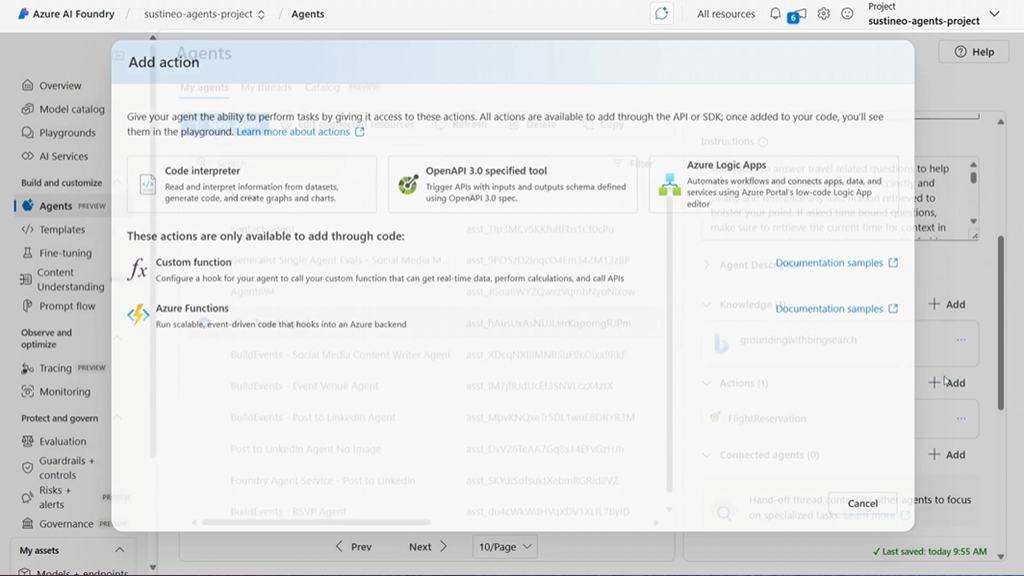Click the Monitoring sidebar icon
This screenshot has width=1024, height=576.
(27, 392)
